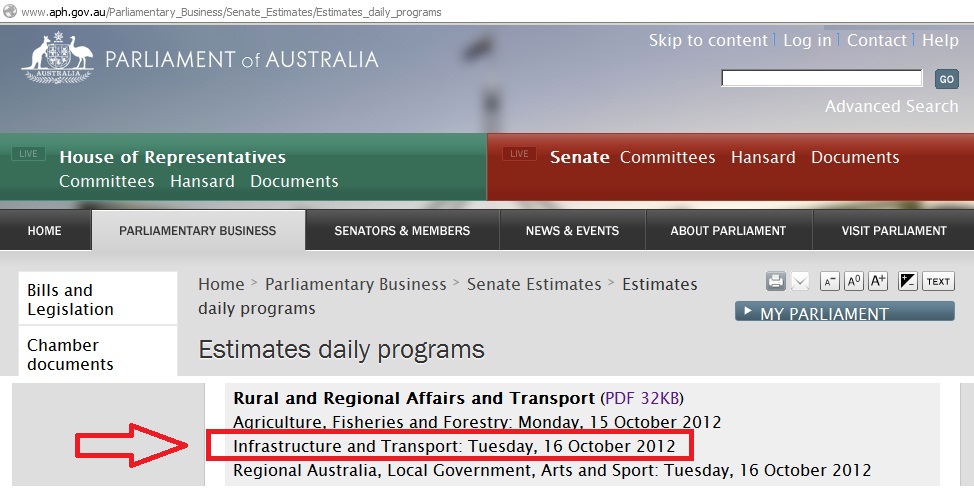This screenshot has height=489, width=974.
Task: Open Bills and Legislation sidebar item
Action: (98, 299)
